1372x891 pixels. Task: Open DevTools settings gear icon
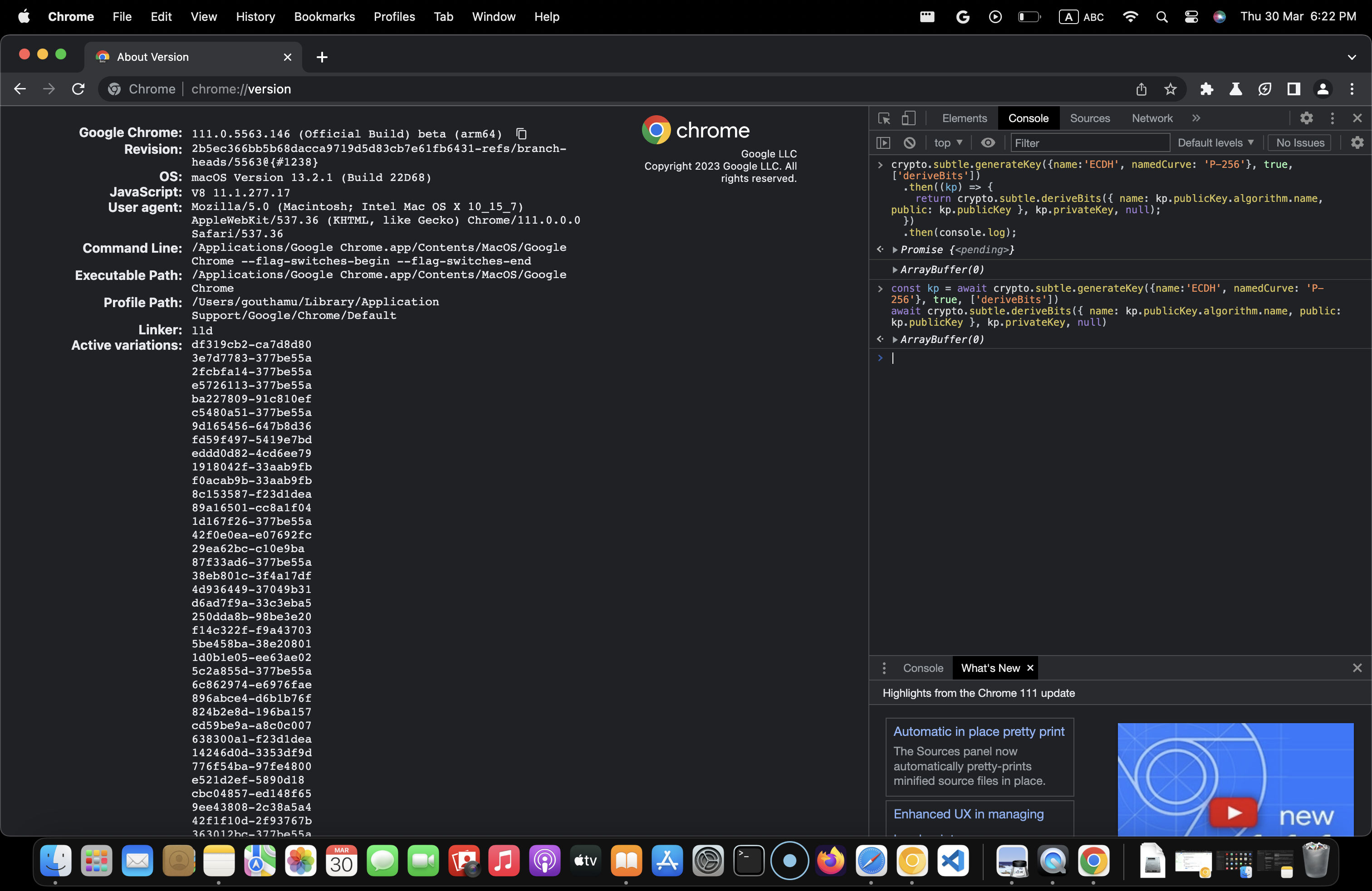[x=1306, y=118]
